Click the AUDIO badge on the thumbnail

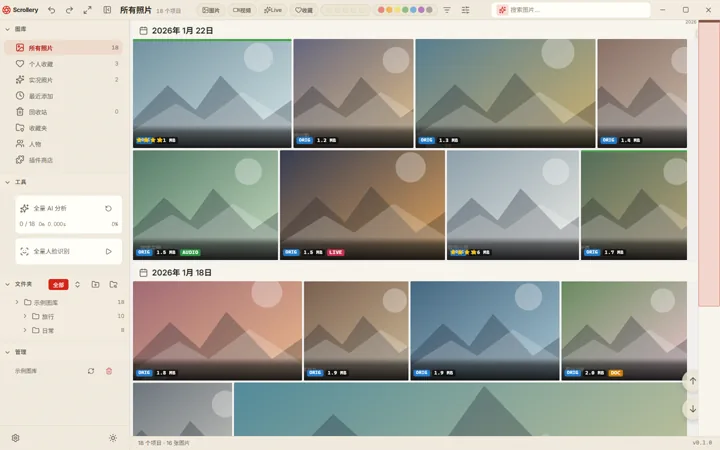point(190,252)
